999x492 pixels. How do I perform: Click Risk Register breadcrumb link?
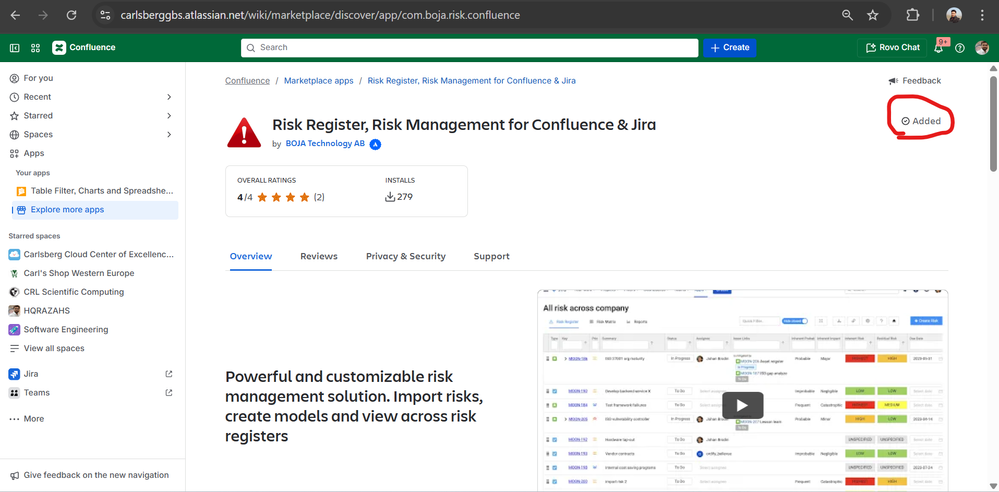tap(471, 81)
